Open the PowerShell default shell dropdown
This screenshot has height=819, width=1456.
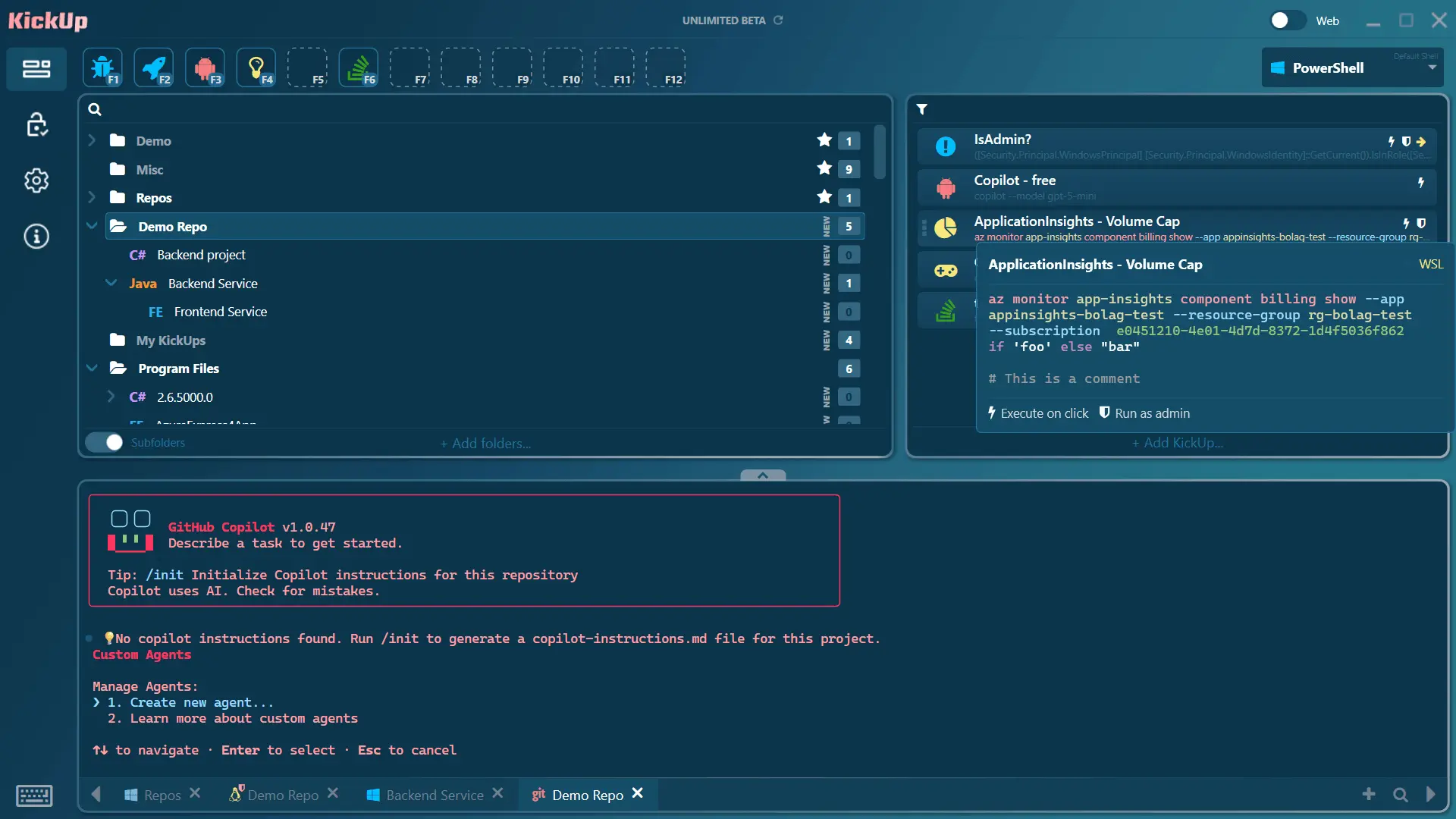pyautogui.click(x=1352, y=67)
